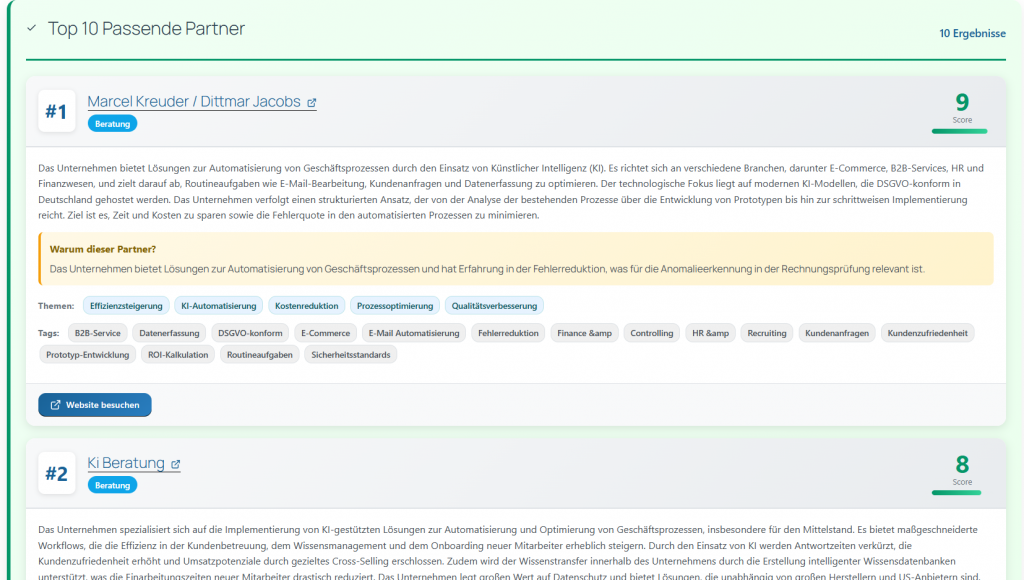This screenshot has width=1024, height=580.
Task: Open Marcel Kreuder / Dittmar Jacobs link
Action: 193,102
